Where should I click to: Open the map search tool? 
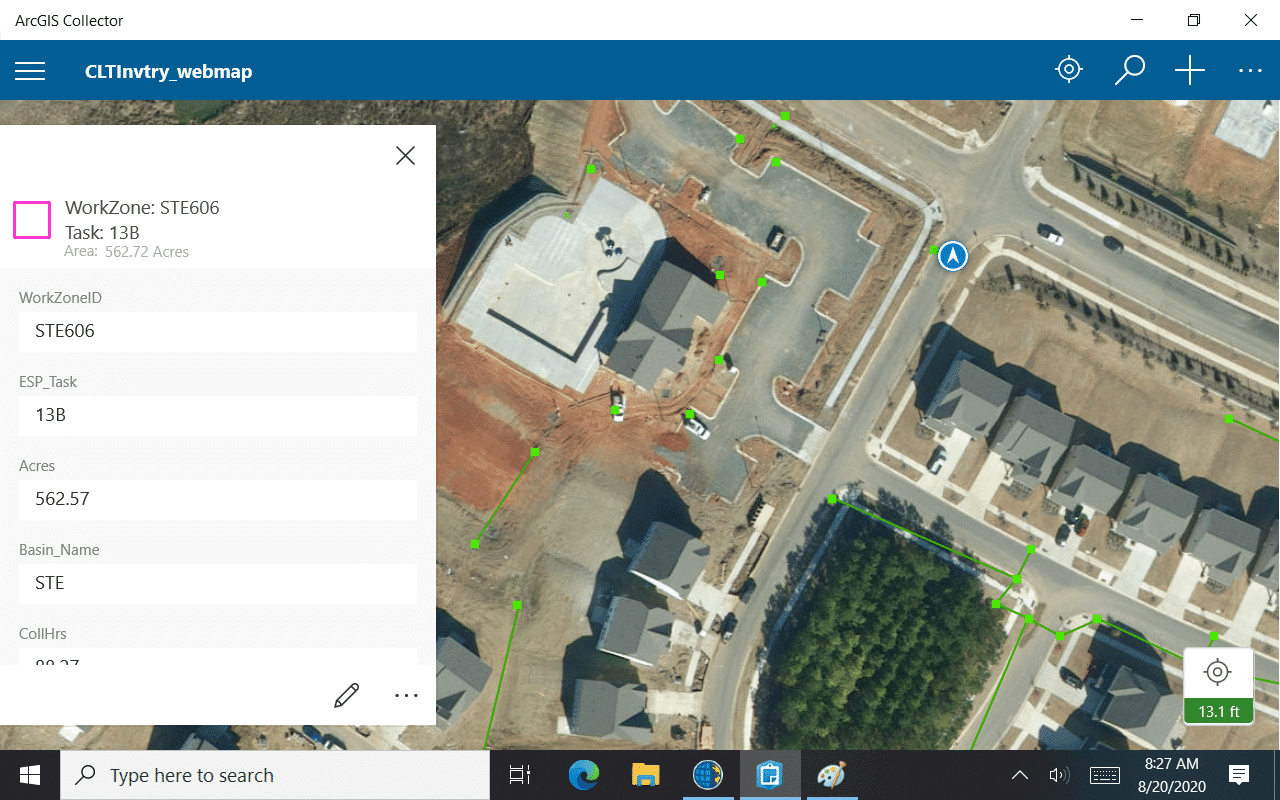pyautogui.click(x=1129, y=70)
